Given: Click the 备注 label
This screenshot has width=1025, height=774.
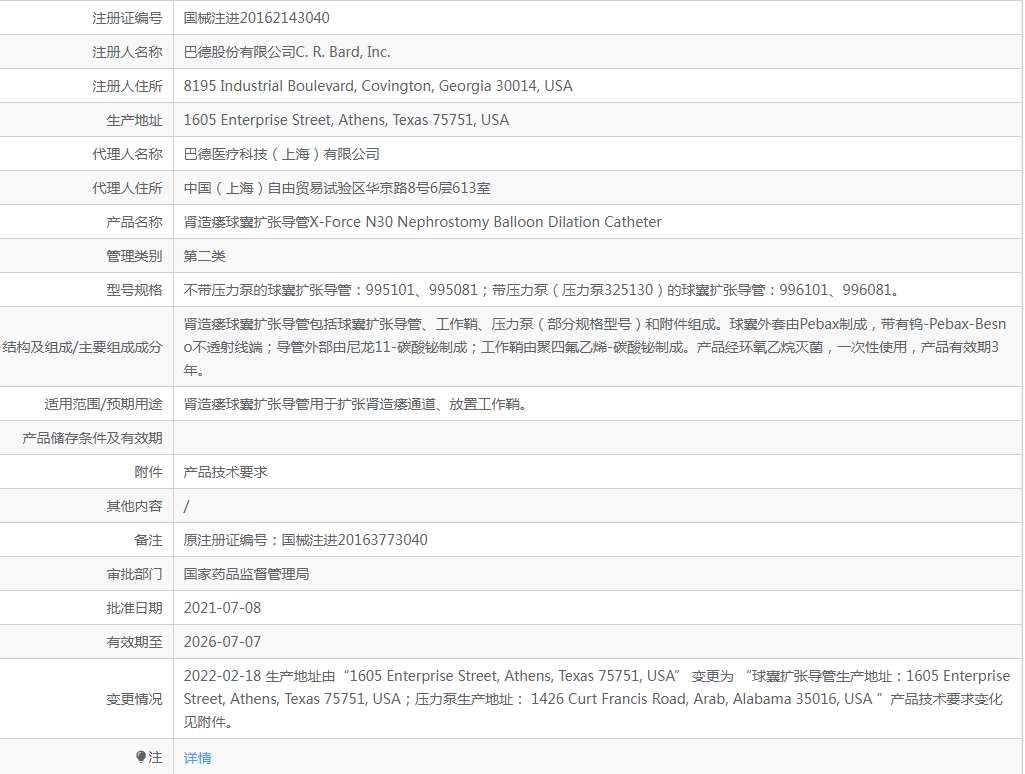Looking at the screenshot, I should [x=148, y=540].
